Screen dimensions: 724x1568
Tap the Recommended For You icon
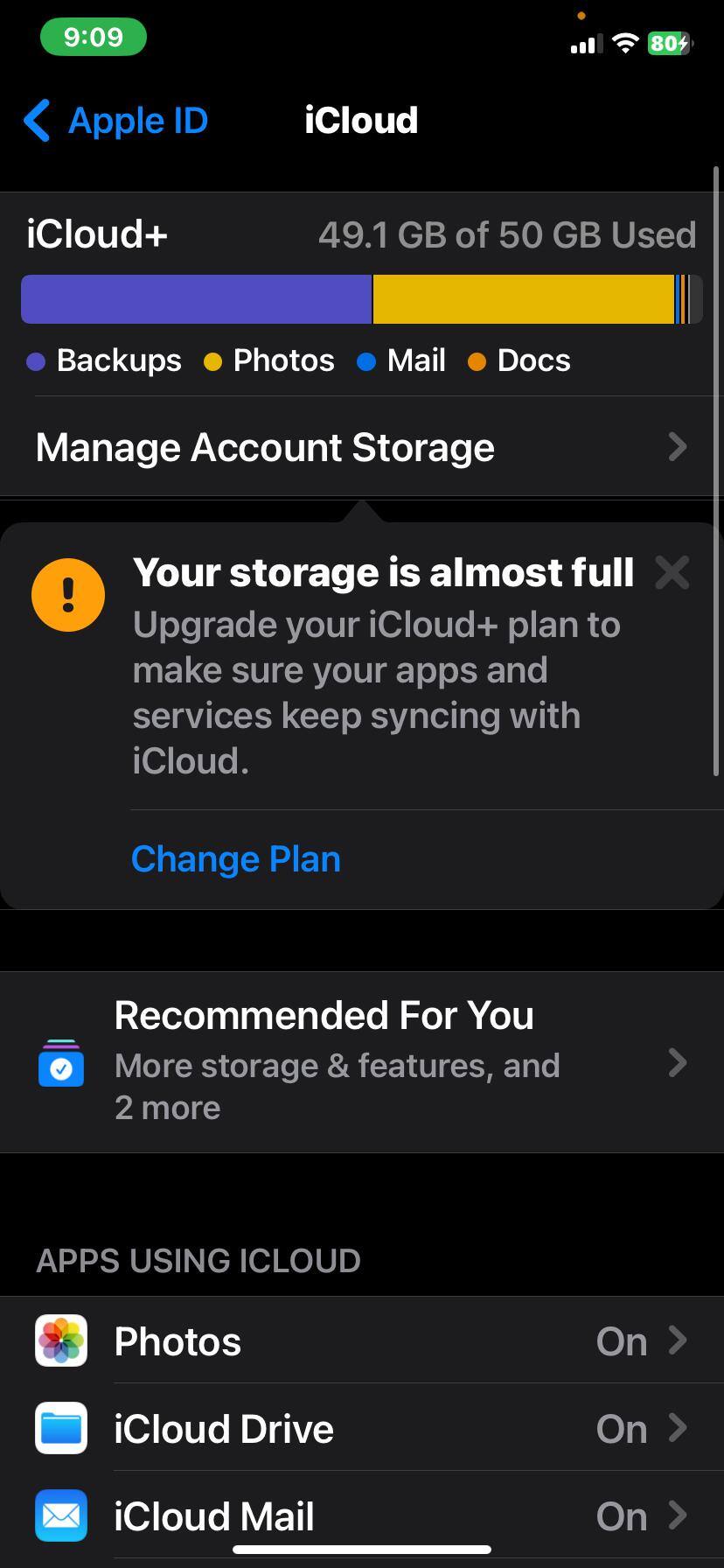point(61,1062)
